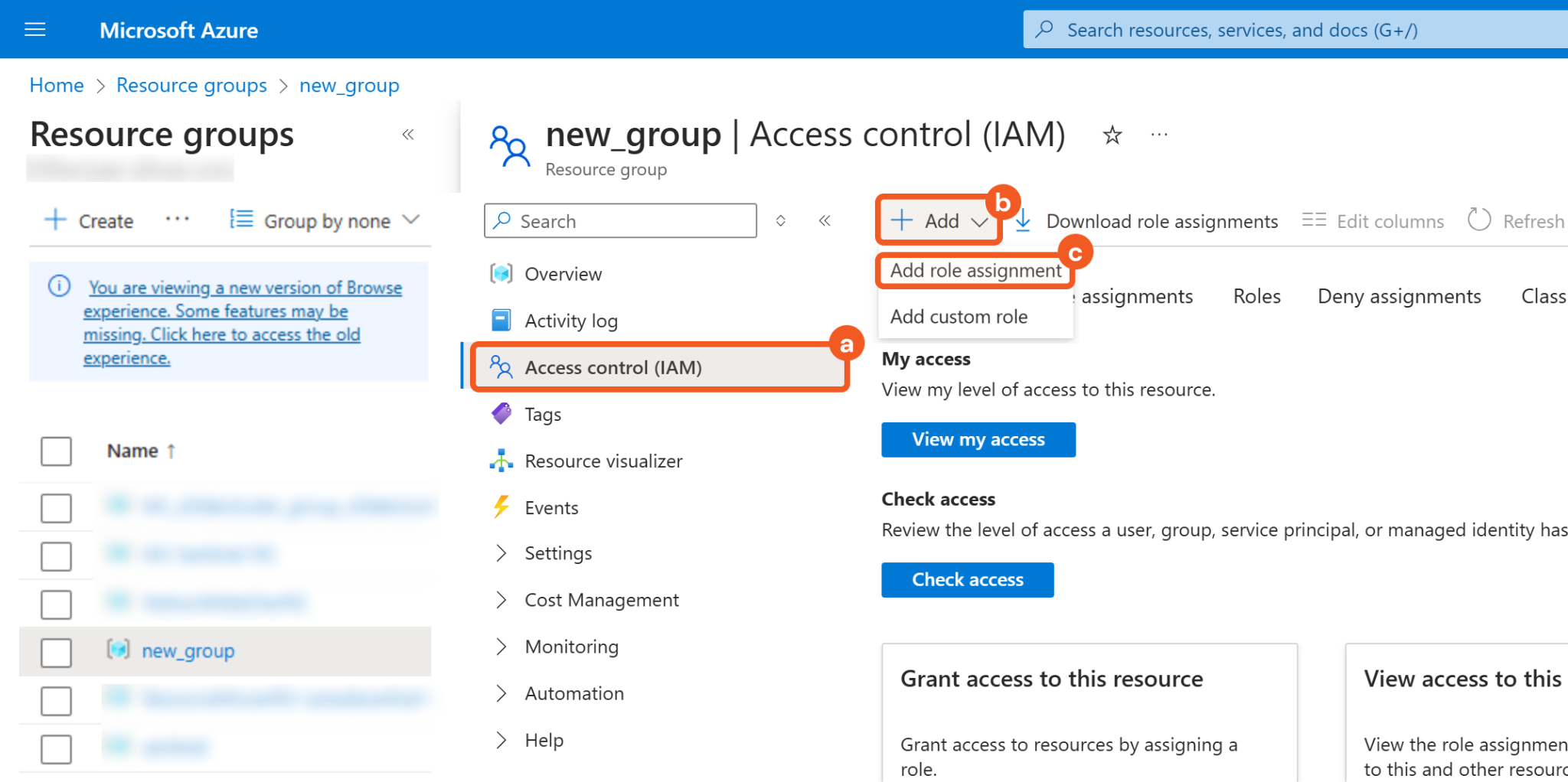The height and width of the screenshot is (782, 1568).
Task: Open the Activity log icon in sidebar
Action: 501,321
